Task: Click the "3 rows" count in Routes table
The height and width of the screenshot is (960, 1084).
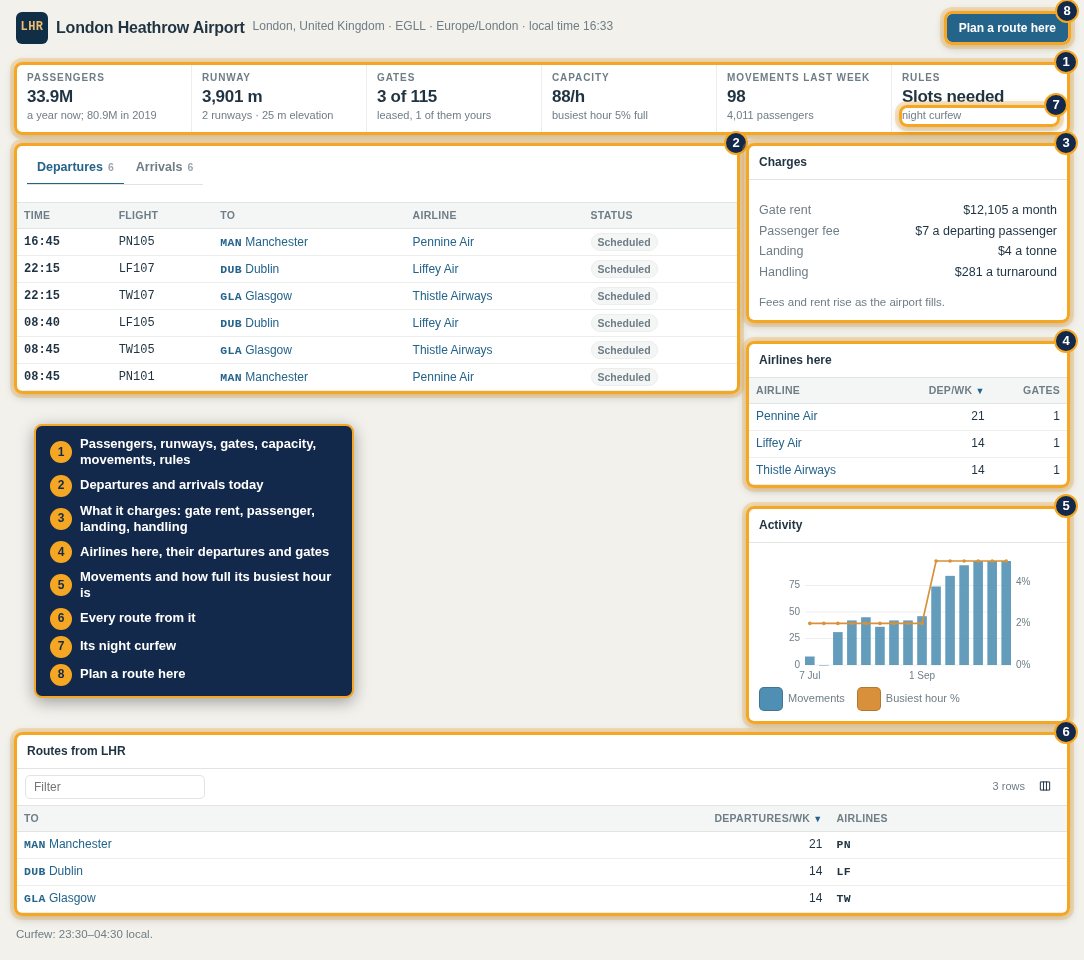Action: click(x=1008, y=787)
